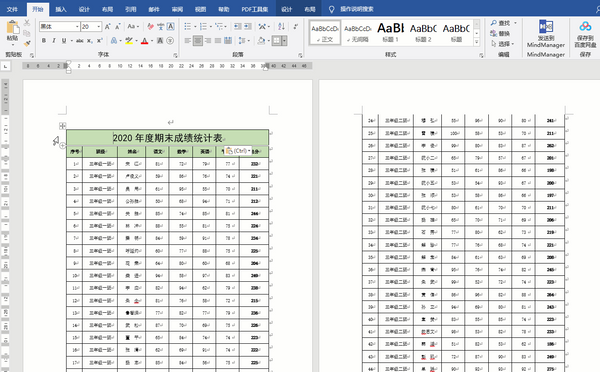Apply the 标题 1 style

[x=391, y=33]
